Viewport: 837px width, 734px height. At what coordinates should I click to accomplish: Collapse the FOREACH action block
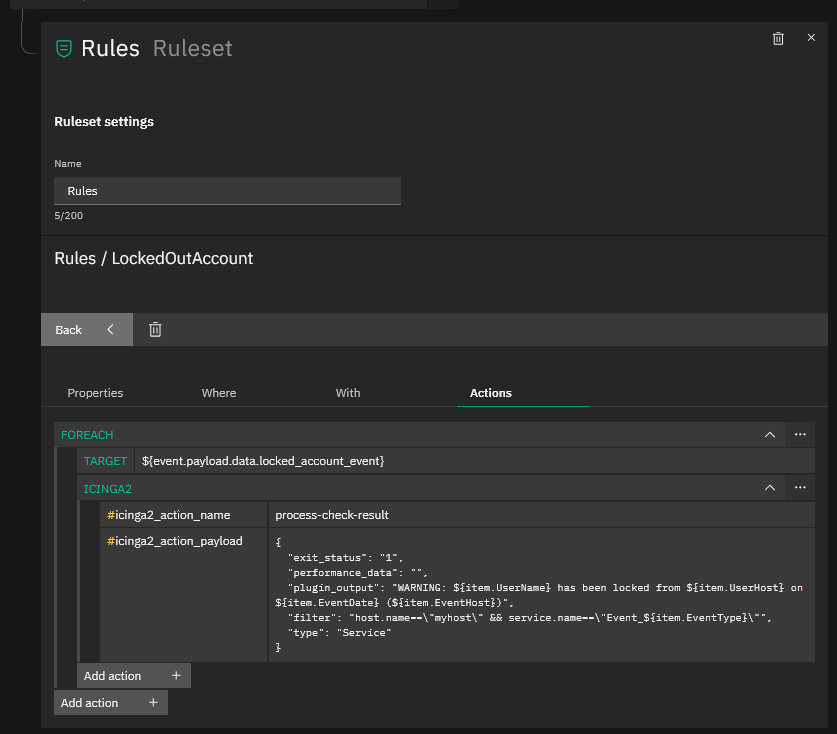(770, 435)
